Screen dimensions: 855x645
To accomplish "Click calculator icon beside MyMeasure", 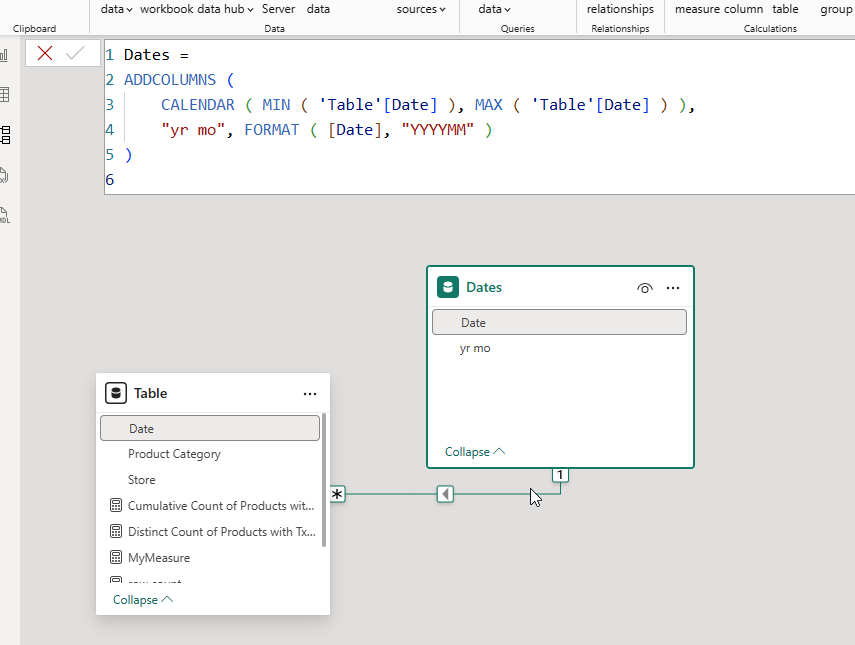I will pyautogui.click(x=116, y=557).
